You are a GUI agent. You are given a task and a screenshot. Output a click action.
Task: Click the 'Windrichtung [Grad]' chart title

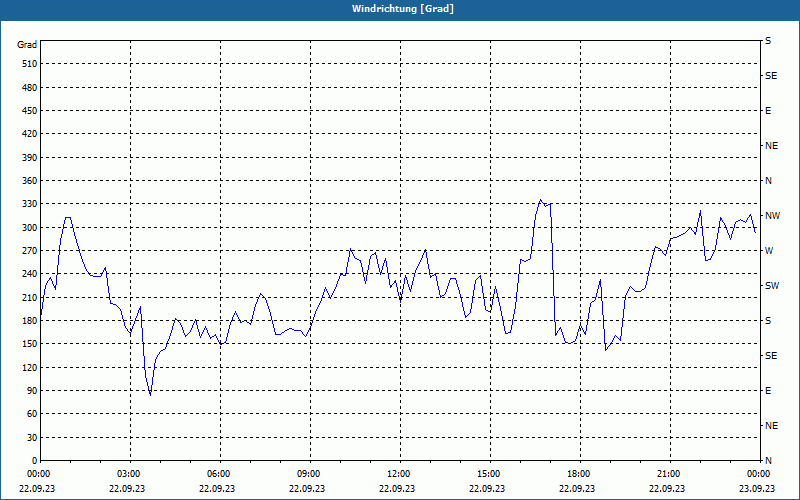[x=403, y=9]
